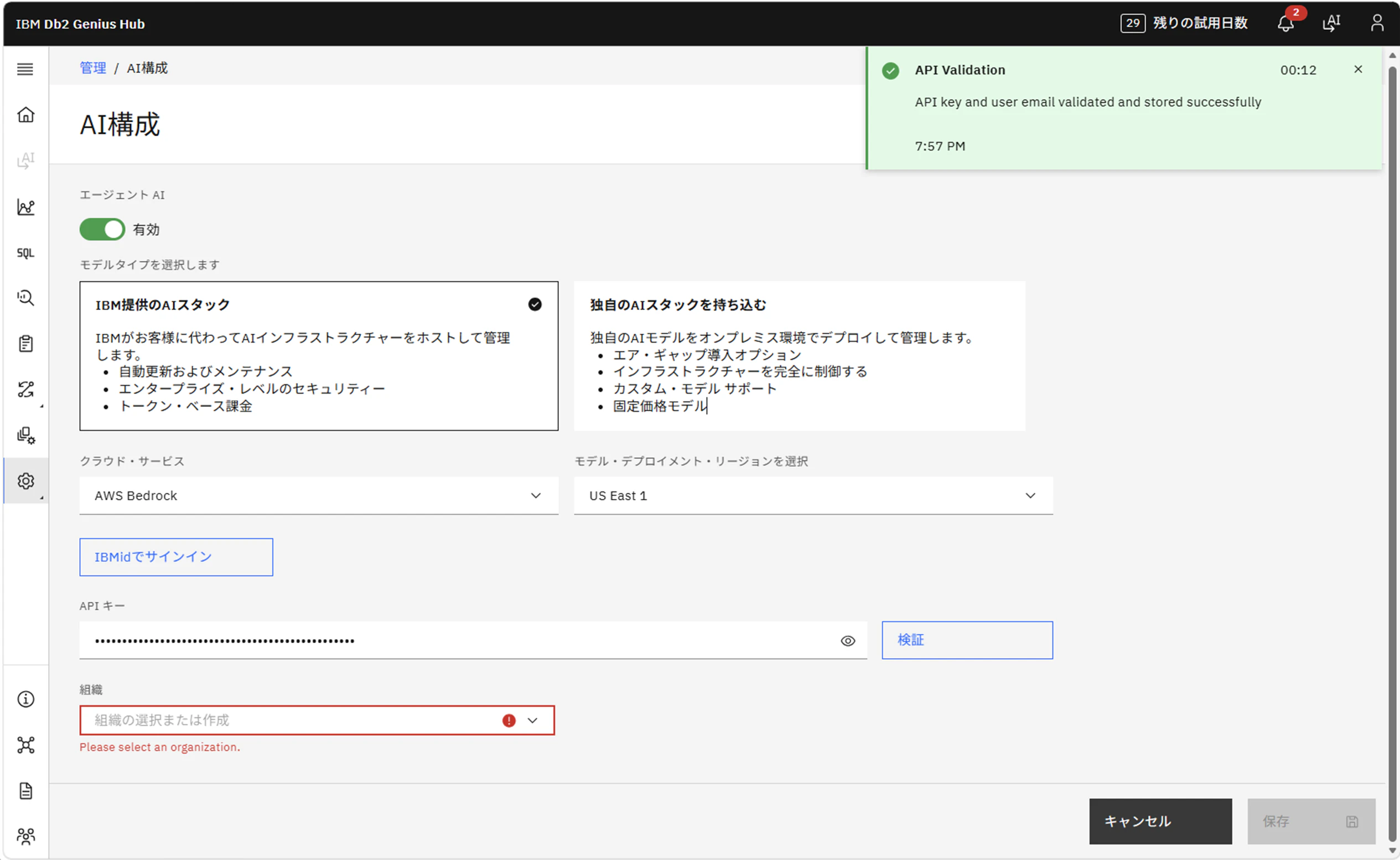Click the 固定価格モデル bullet text
This screenshot has width=1400, height=860.
coord(660,406)
